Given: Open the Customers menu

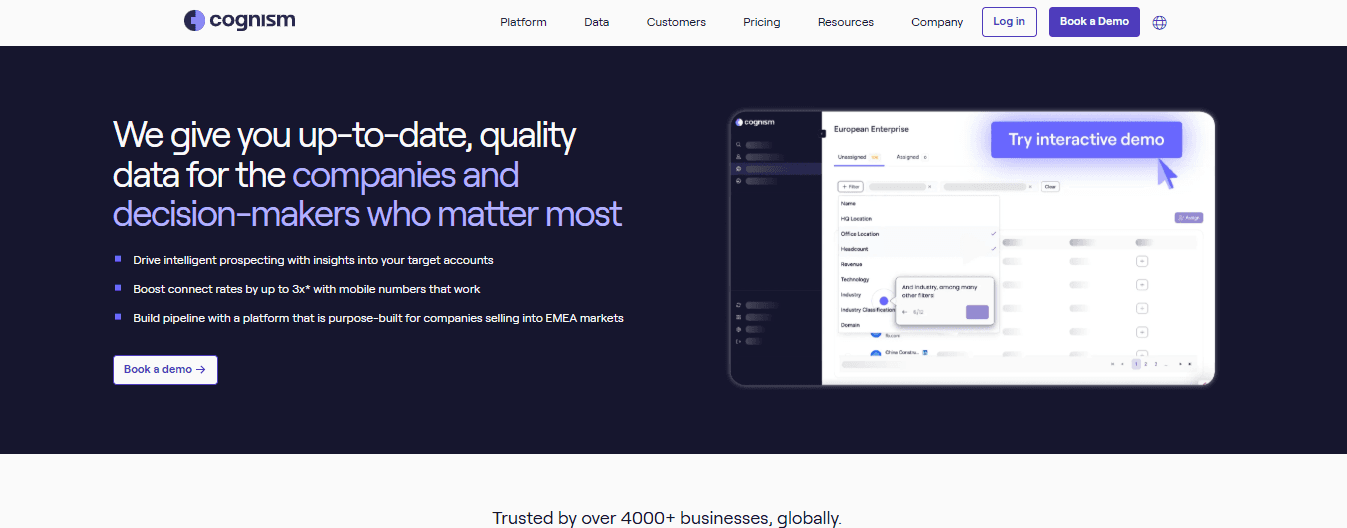Looking at the screenshot, I should pyautogui.click(x=676, y=22).
